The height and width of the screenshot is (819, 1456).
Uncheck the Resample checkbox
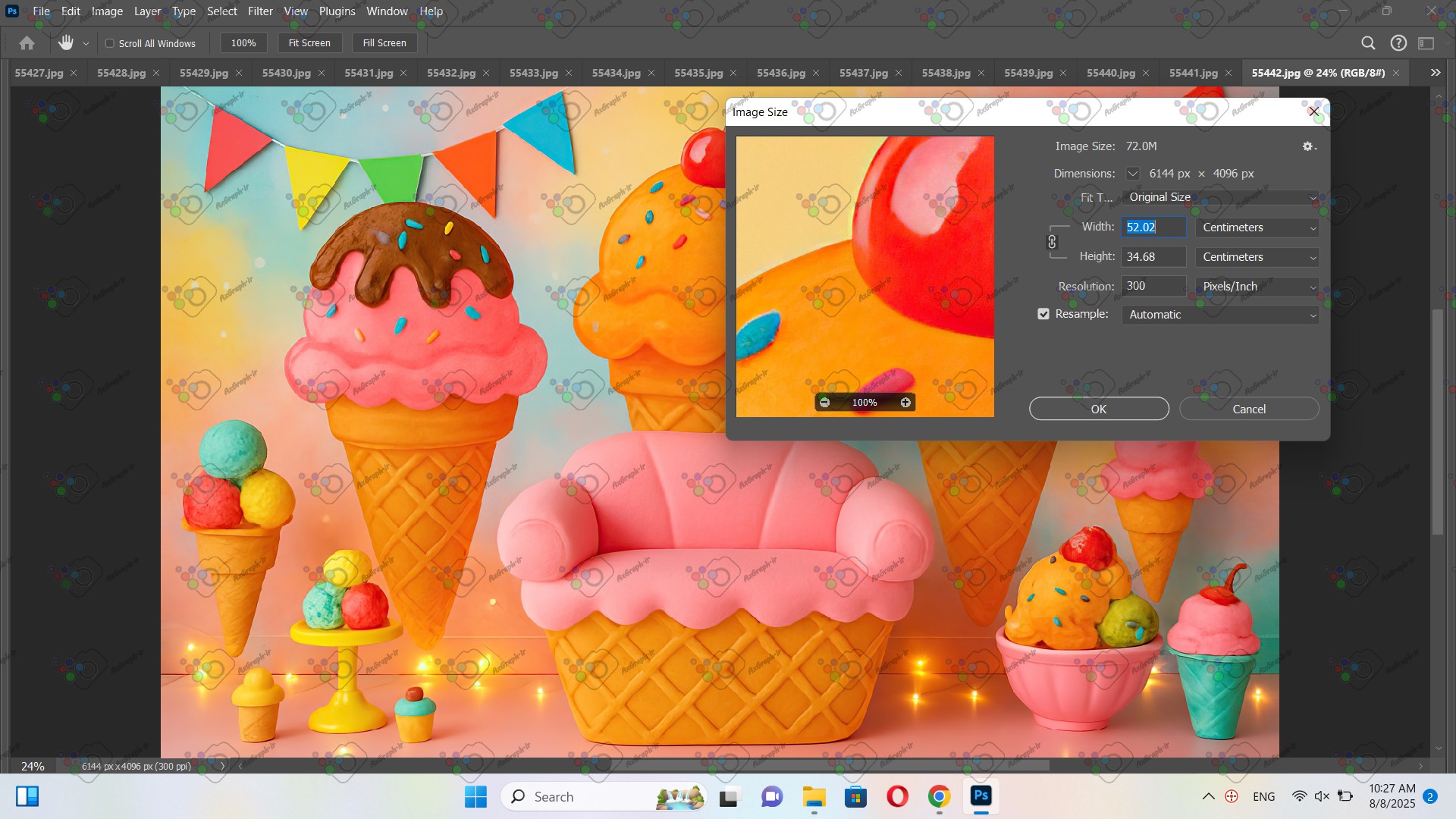pos(1043,314)
